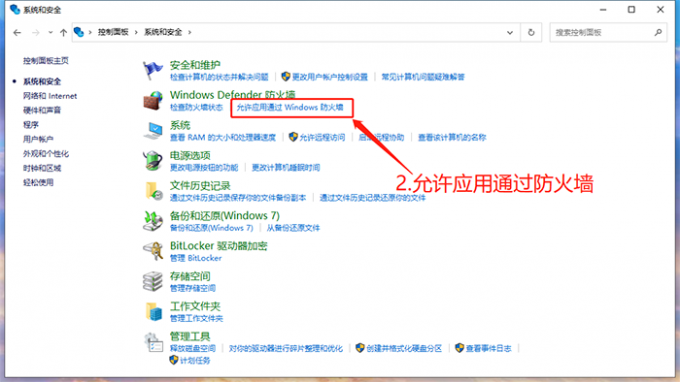This screenshot has height=382, width=680.
Task: Open 通过文件历史记录还原你的文件
Action: (x=373, y=198)
